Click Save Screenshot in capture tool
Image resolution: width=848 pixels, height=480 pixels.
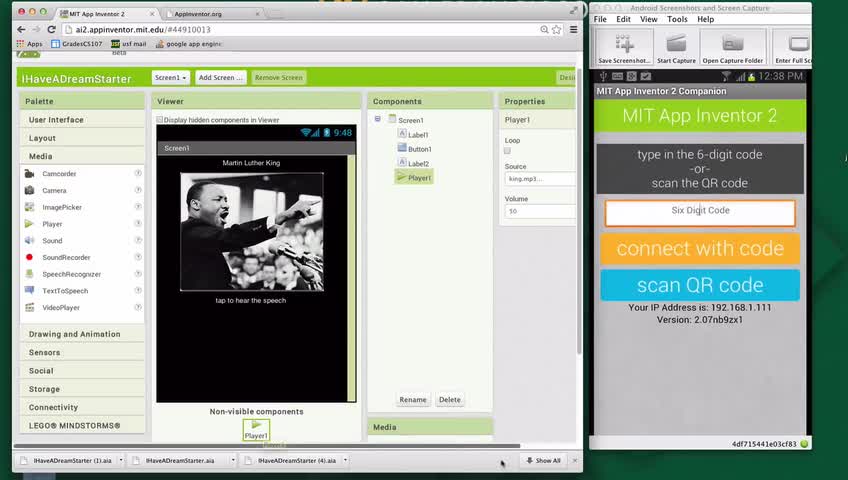point(624,48)
